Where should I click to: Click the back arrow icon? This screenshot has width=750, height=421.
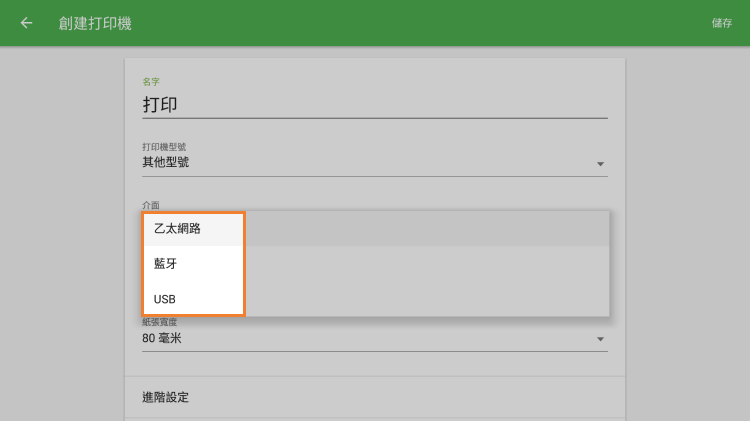[x=26, y=23]
